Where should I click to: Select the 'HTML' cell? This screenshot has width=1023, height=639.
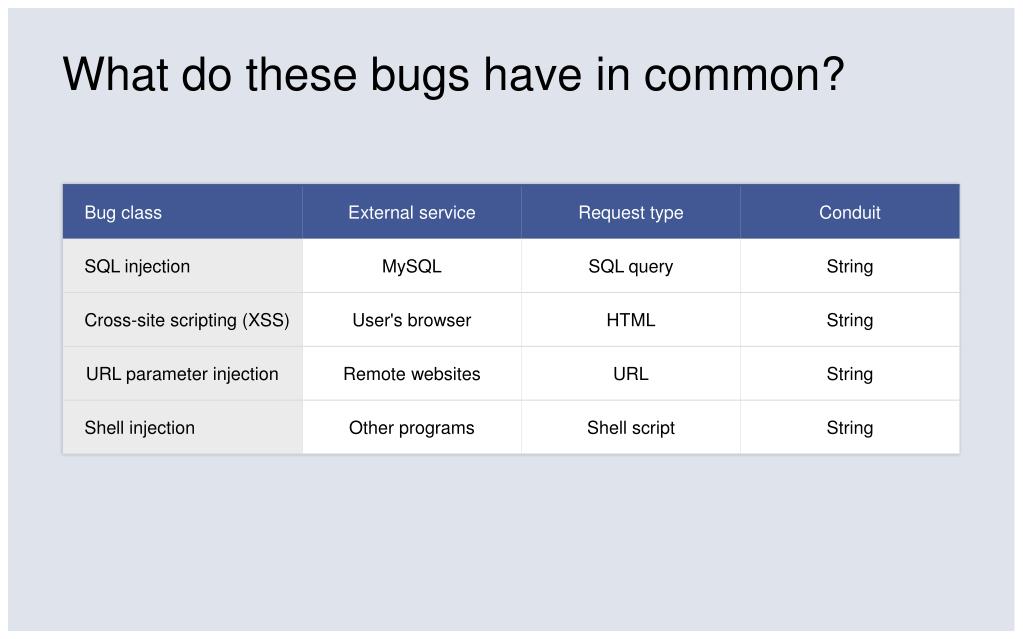[631, 320]
